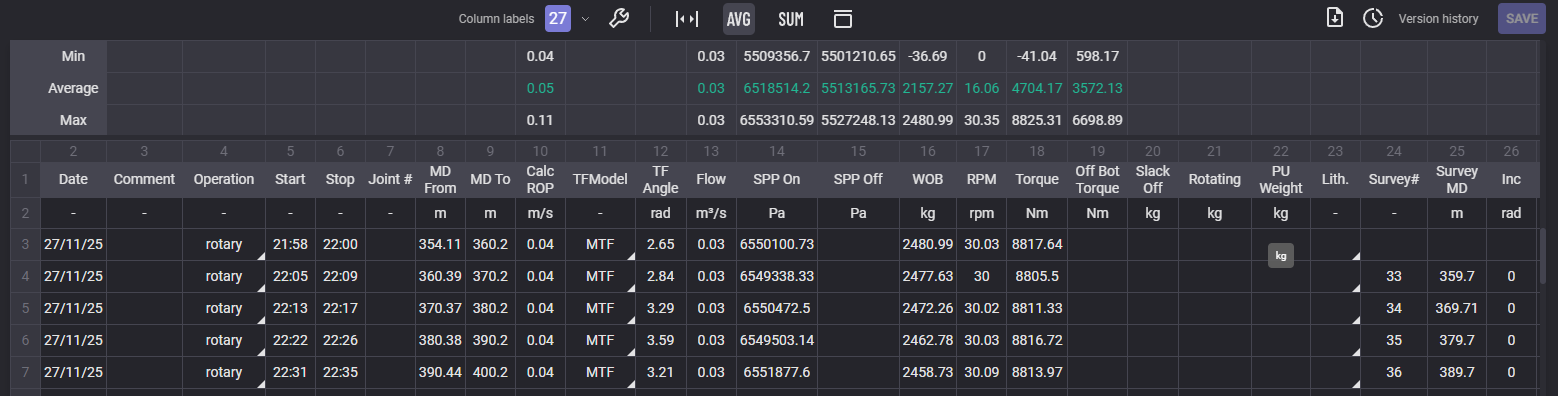Click the fit column width arrows icon
Image resolution: width=1558 pixels, height=396 pixels.
click(686, 18)
